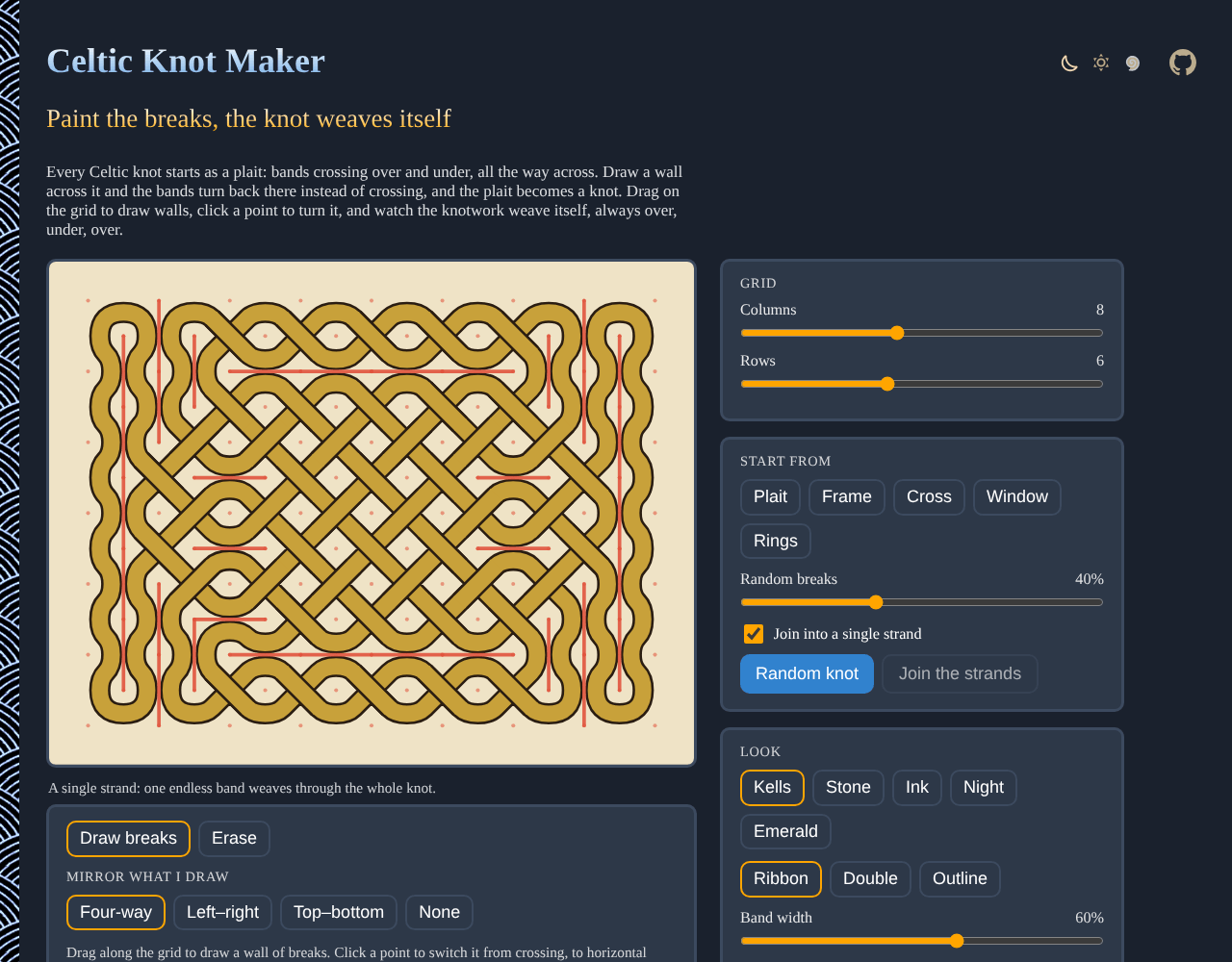Click the Random breaks 40% value
This screenshot has height=962, width=1232.
(1090, 579)
